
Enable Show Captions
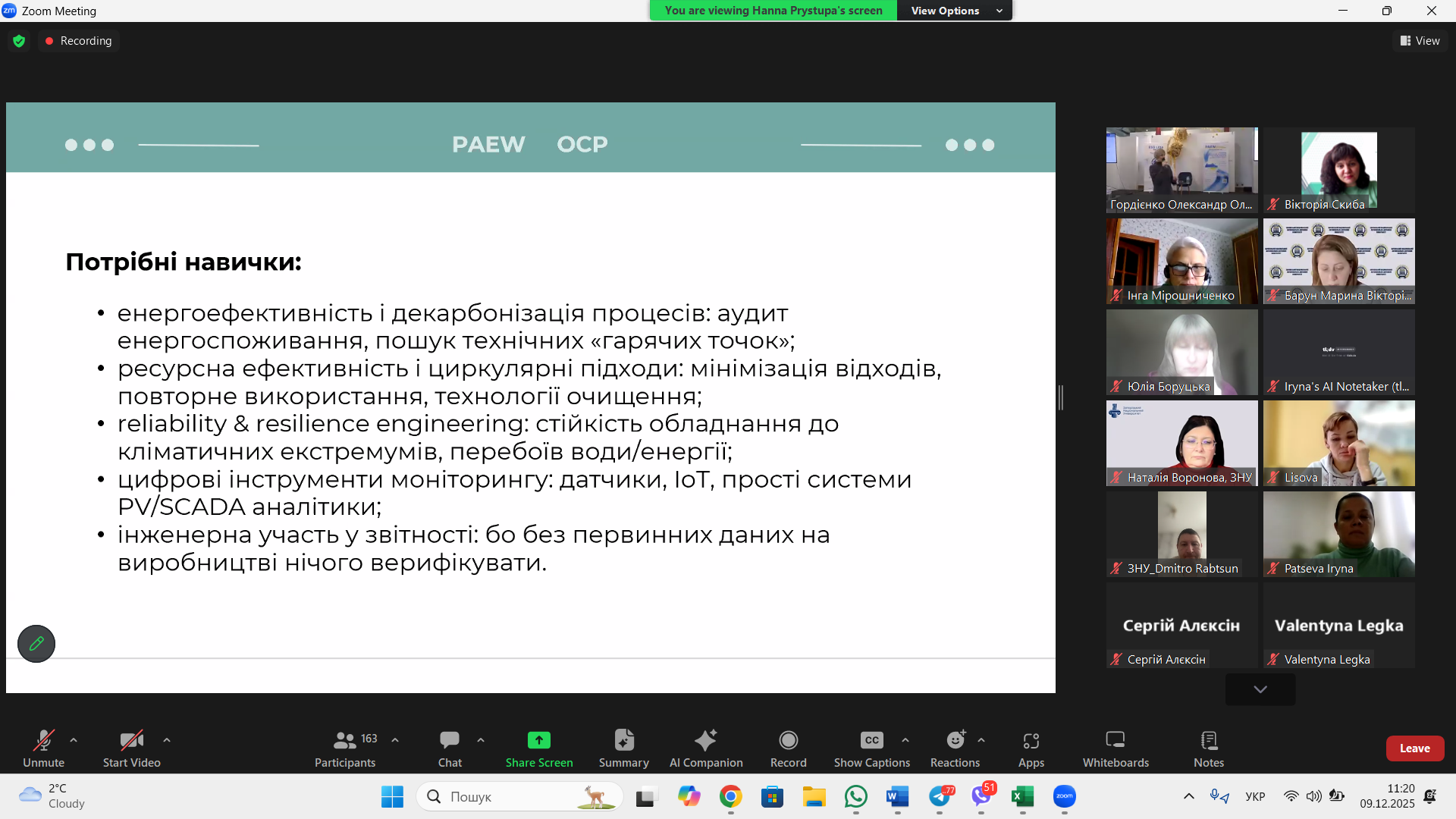point(871,747)
